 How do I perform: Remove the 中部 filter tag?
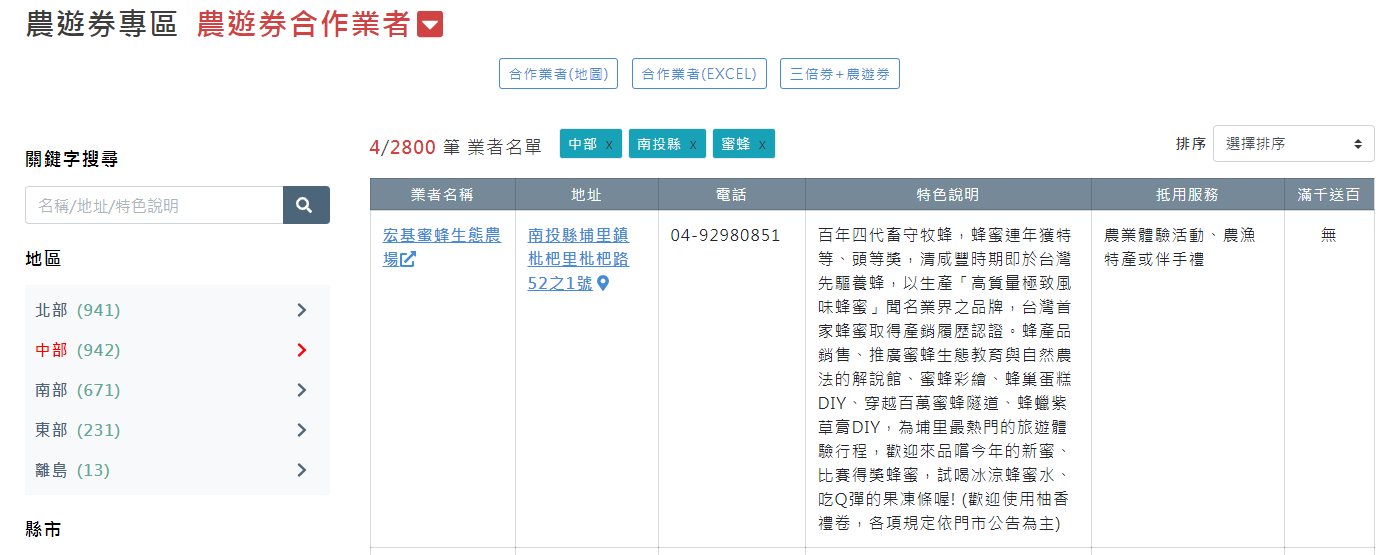[608, 144]
